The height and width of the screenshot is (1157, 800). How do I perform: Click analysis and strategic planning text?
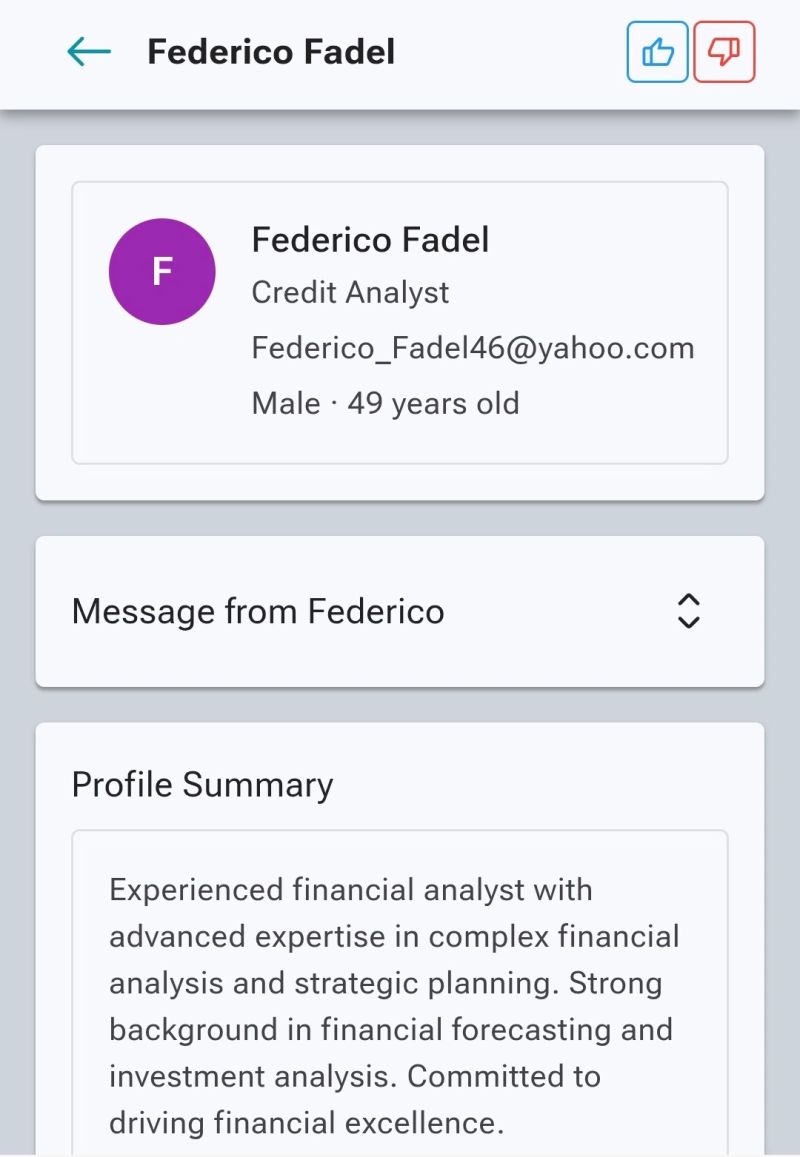coord(334,983)
